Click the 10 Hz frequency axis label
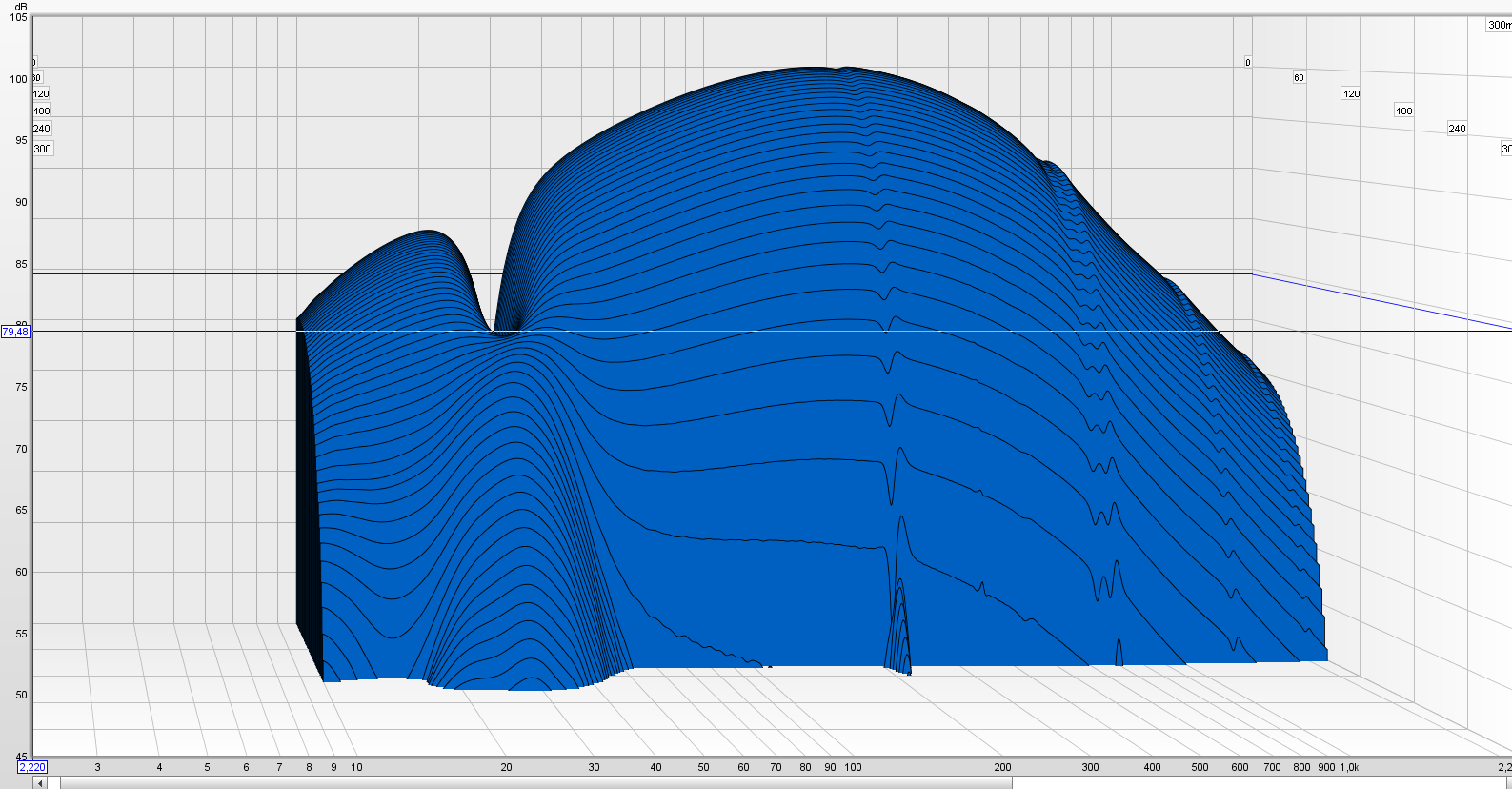The width and height of the screenshot is (1512, 789). click(x=356, y=767)
